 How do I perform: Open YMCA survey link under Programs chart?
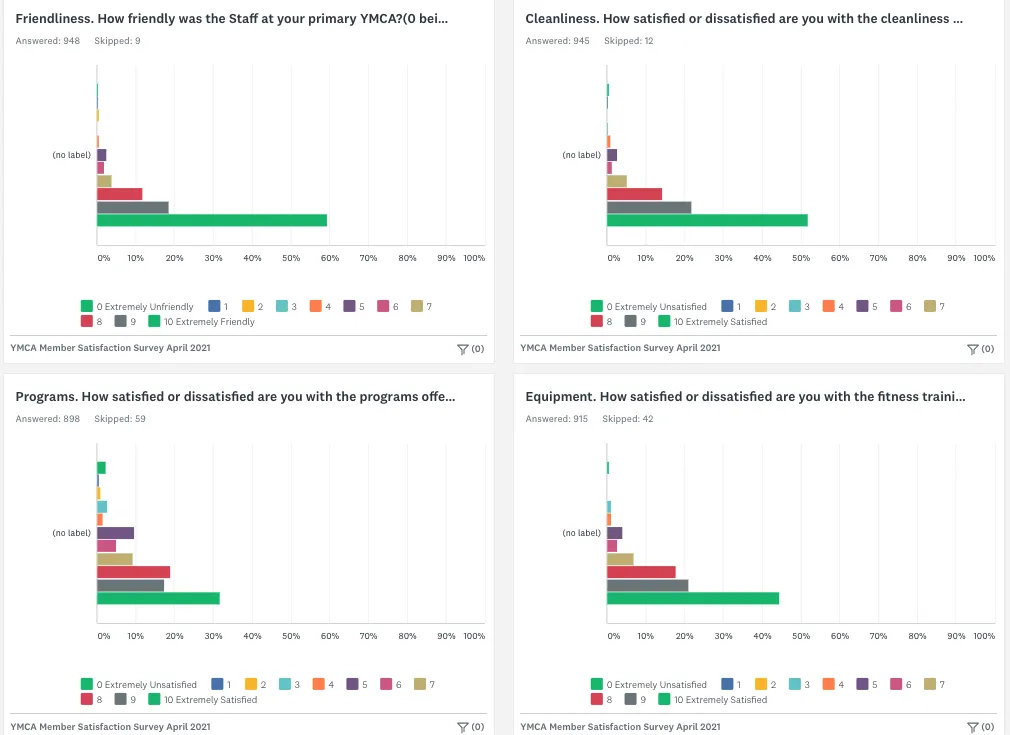(x=110, y=725)
